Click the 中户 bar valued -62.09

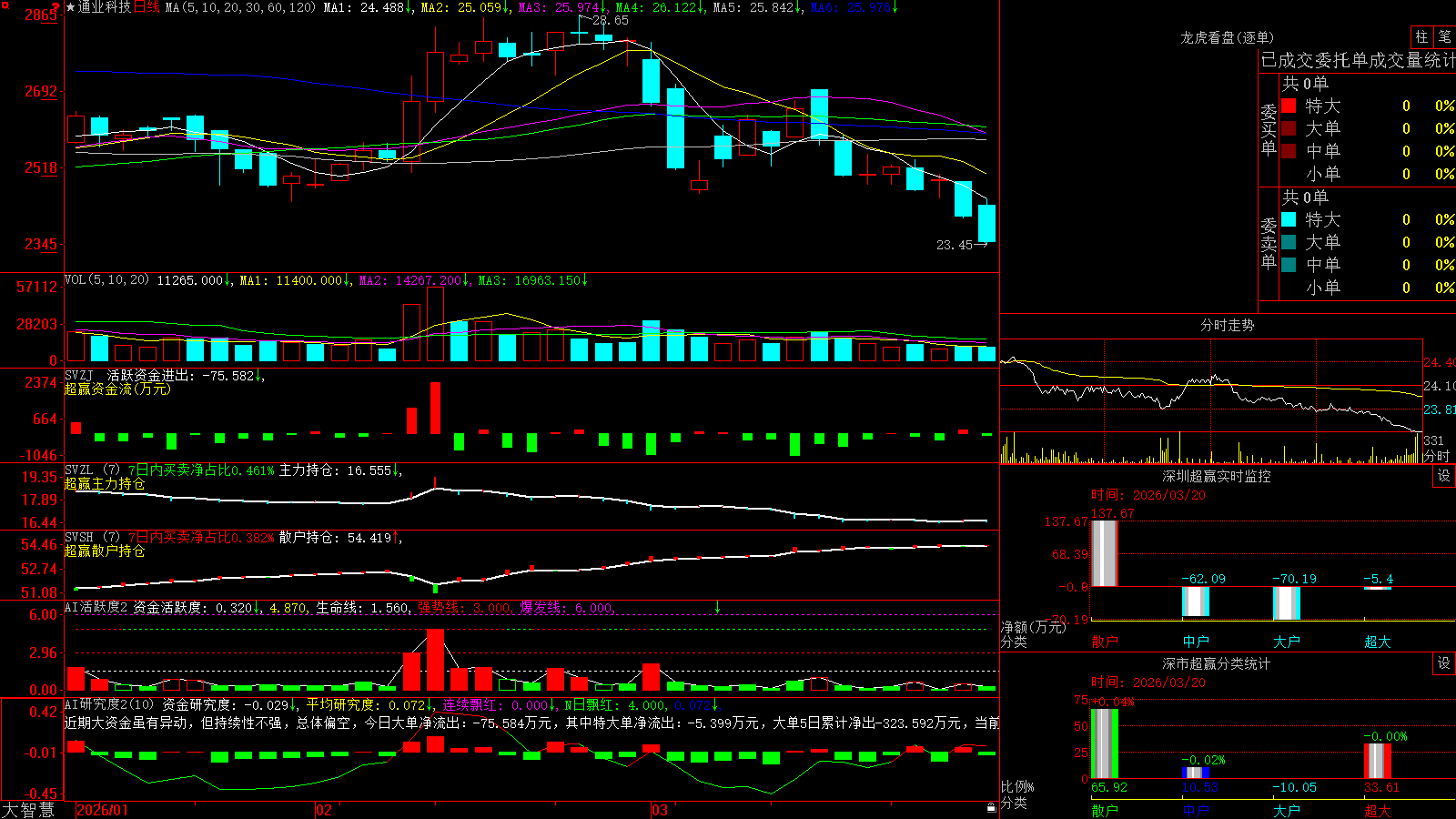pos(1195,602)
